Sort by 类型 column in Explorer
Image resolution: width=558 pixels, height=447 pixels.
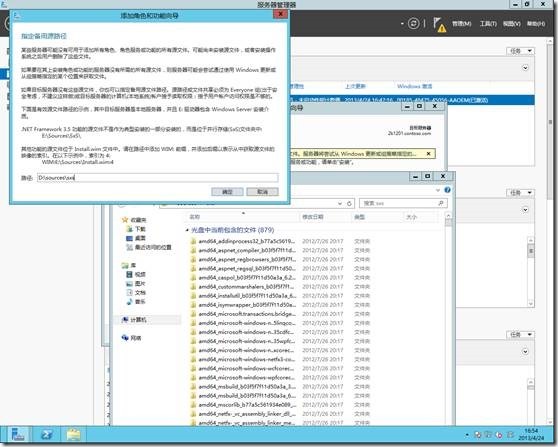[x=359, y=217]
